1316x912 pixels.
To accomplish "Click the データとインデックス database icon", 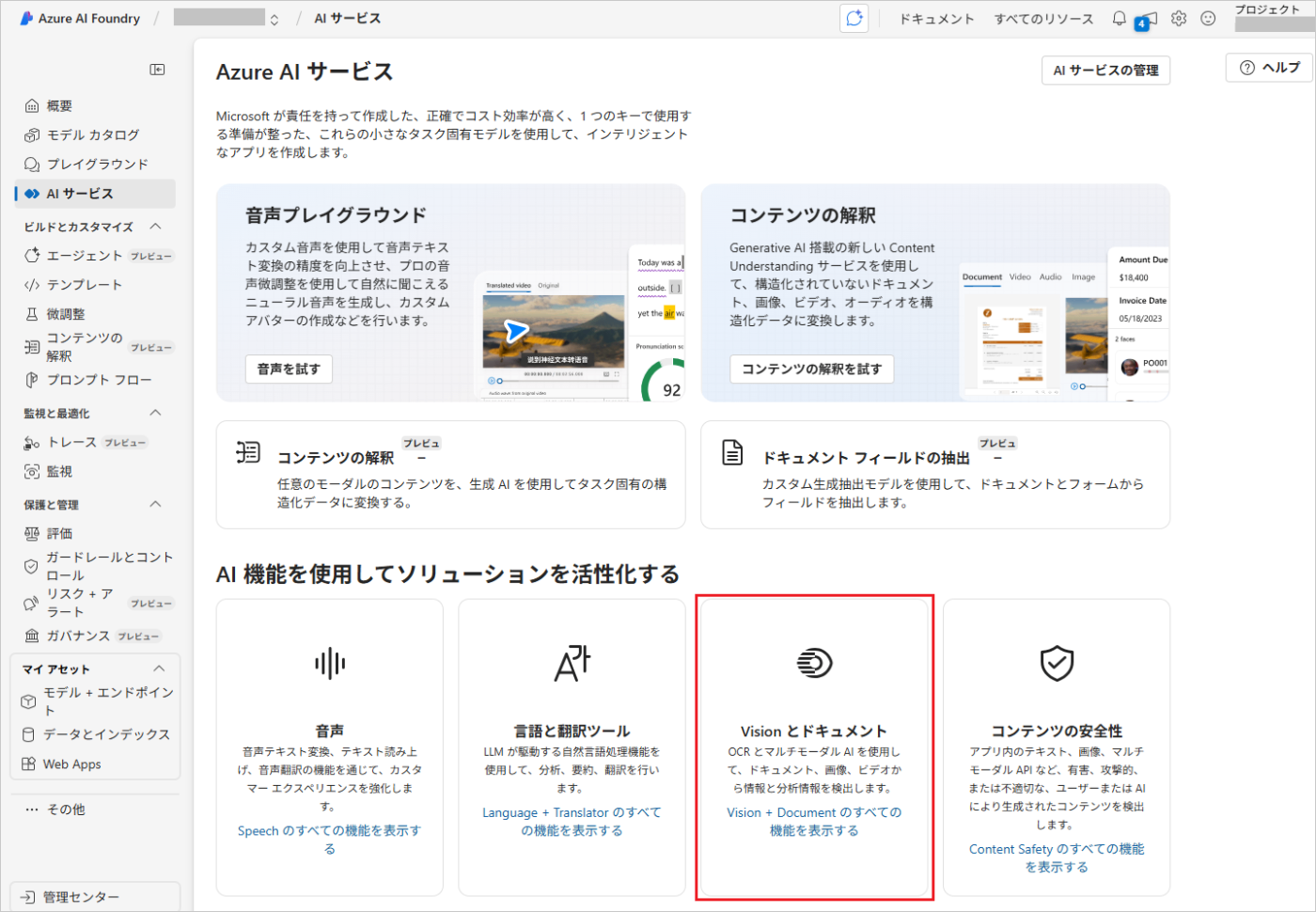I will (28, 735).
